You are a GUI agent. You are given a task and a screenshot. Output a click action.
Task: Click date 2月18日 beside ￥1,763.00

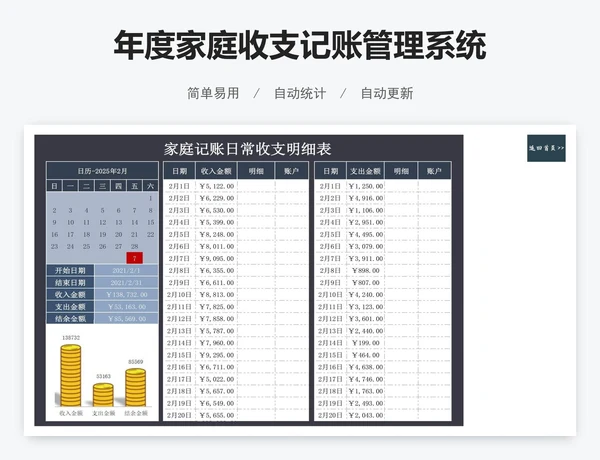pyautogui.click(x=330, y=391)
